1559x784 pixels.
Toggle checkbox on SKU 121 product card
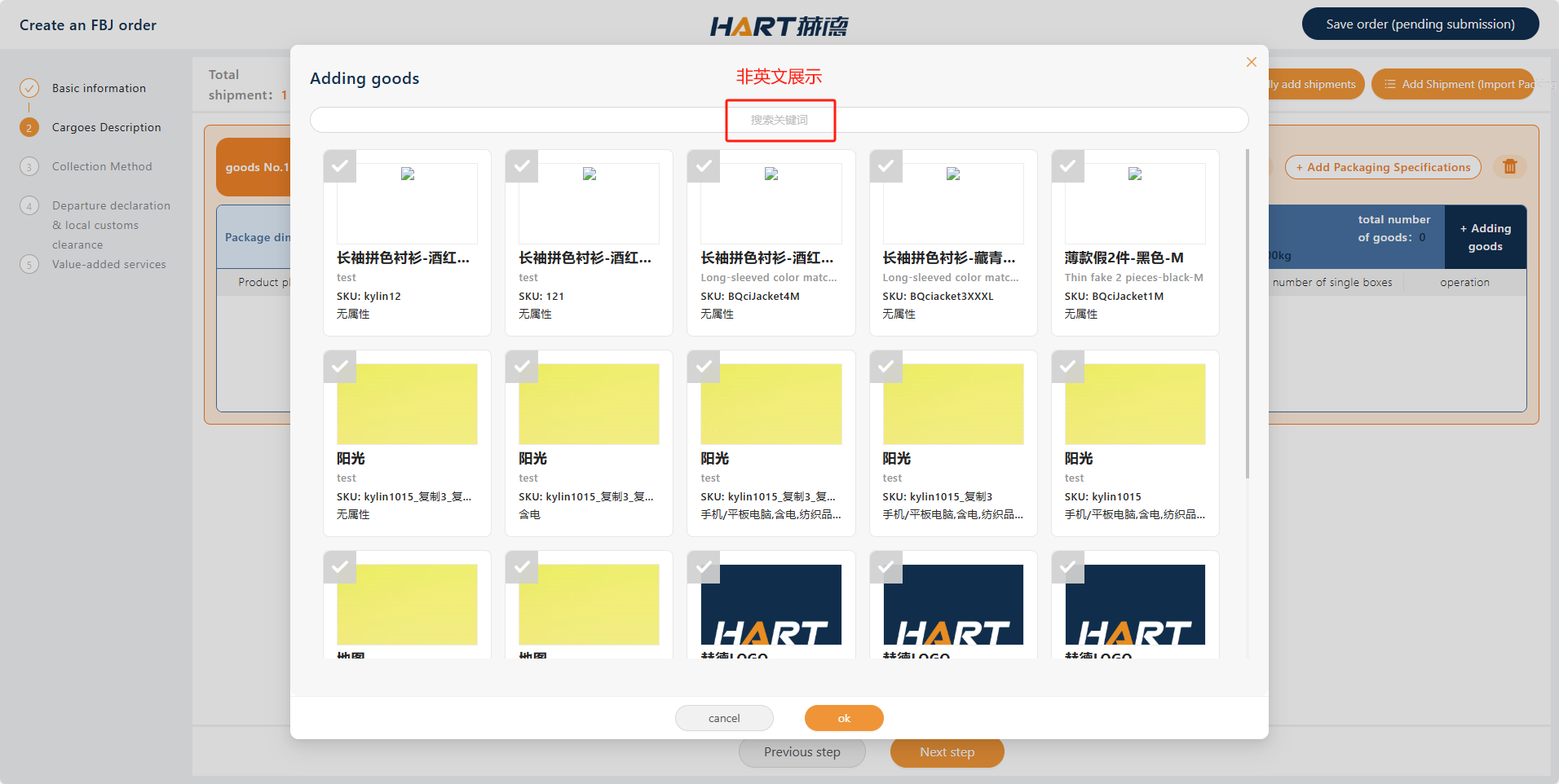click(x=522, y=166)
